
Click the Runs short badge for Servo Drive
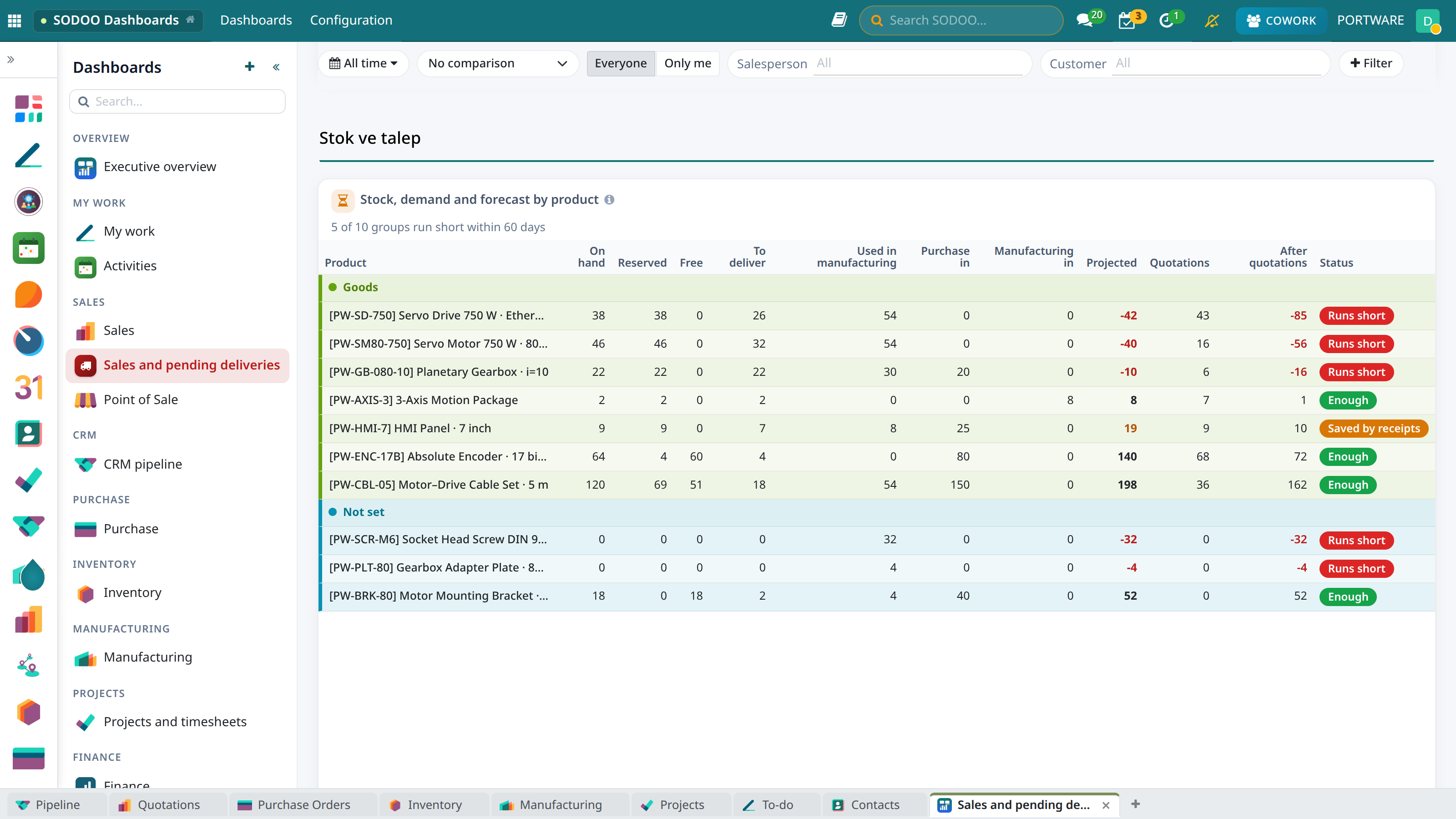1356,315
